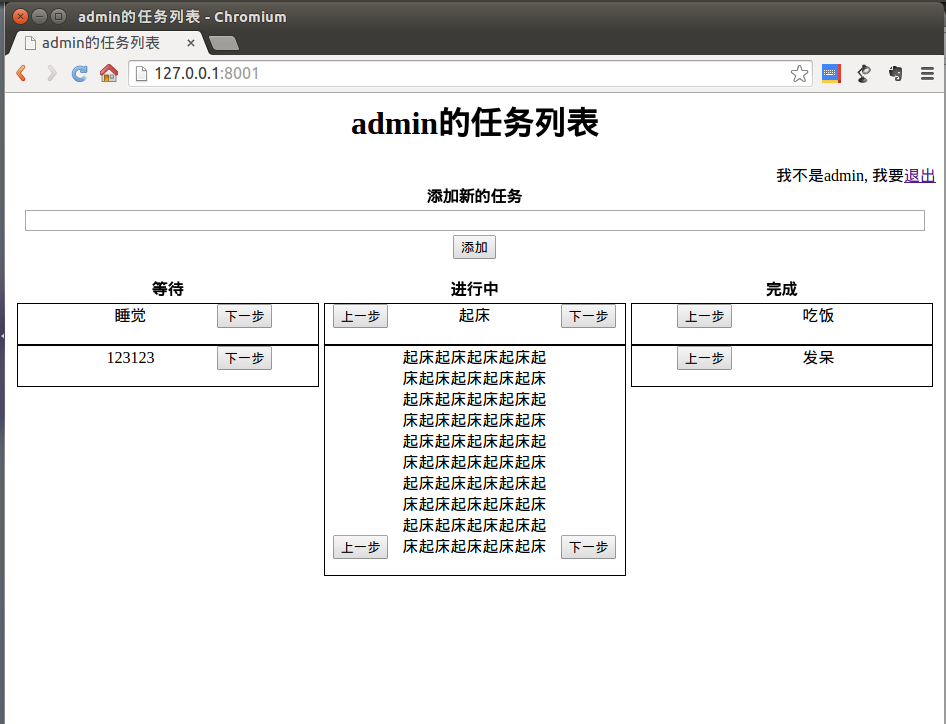This screenshot has width=946, height=724.
Task: Click the 发呆 task text
Action: click(818, 358)
